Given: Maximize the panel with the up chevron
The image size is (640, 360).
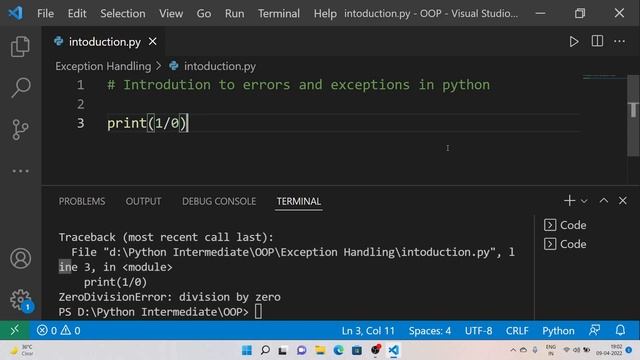Looking at the screenshot, I should point(604,200).
